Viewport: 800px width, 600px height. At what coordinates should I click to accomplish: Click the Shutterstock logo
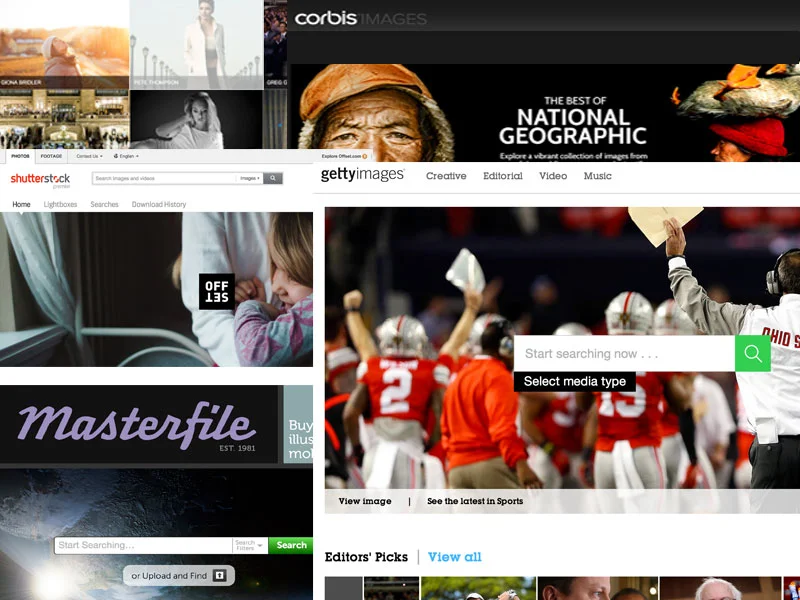point(40,179)
